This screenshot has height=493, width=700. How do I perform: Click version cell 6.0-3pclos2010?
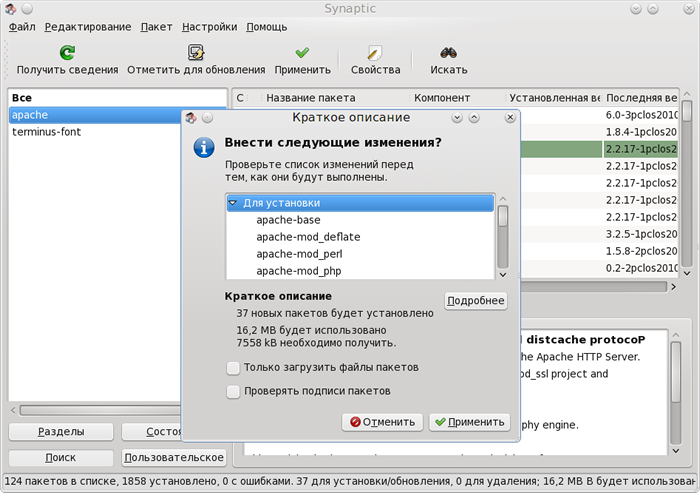point(641,115)
